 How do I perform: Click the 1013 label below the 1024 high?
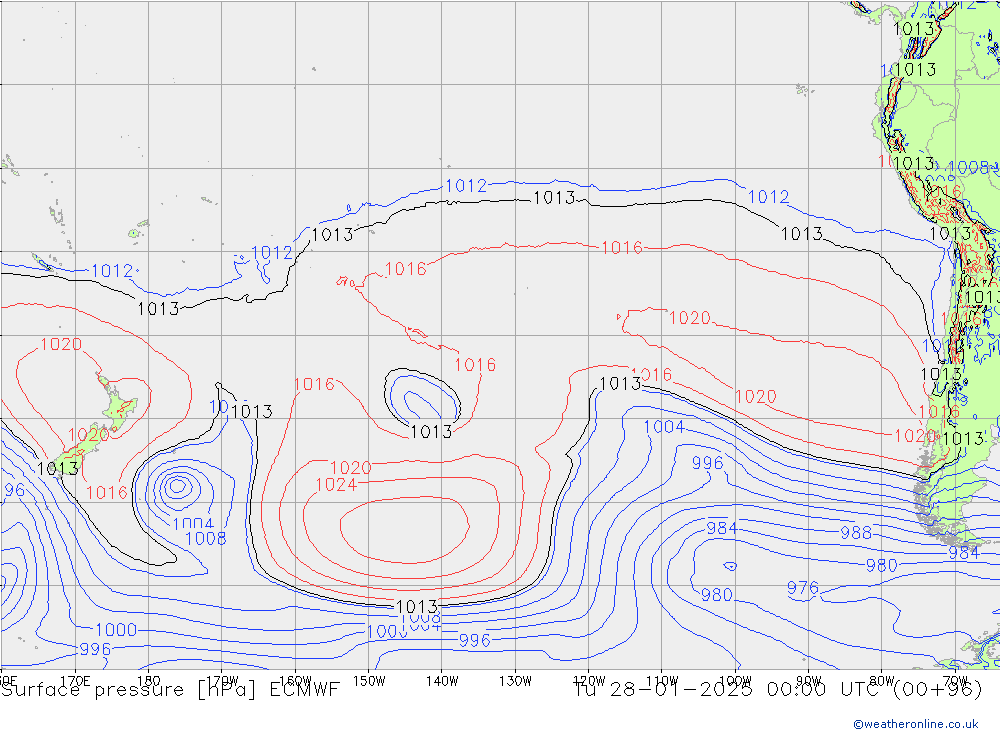[417, 606]
